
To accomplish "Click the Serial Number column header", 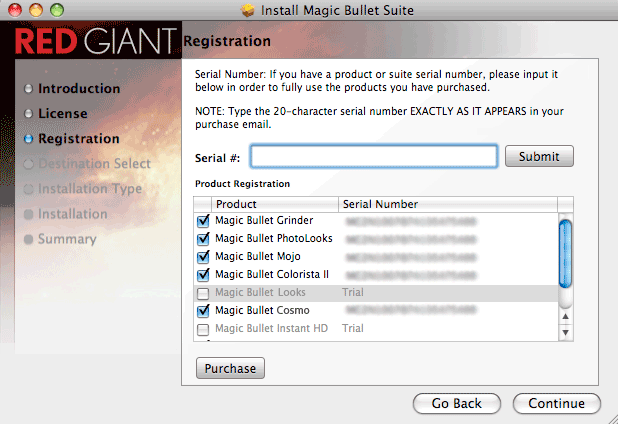I will pyautogui.click(x=448, y=204).
